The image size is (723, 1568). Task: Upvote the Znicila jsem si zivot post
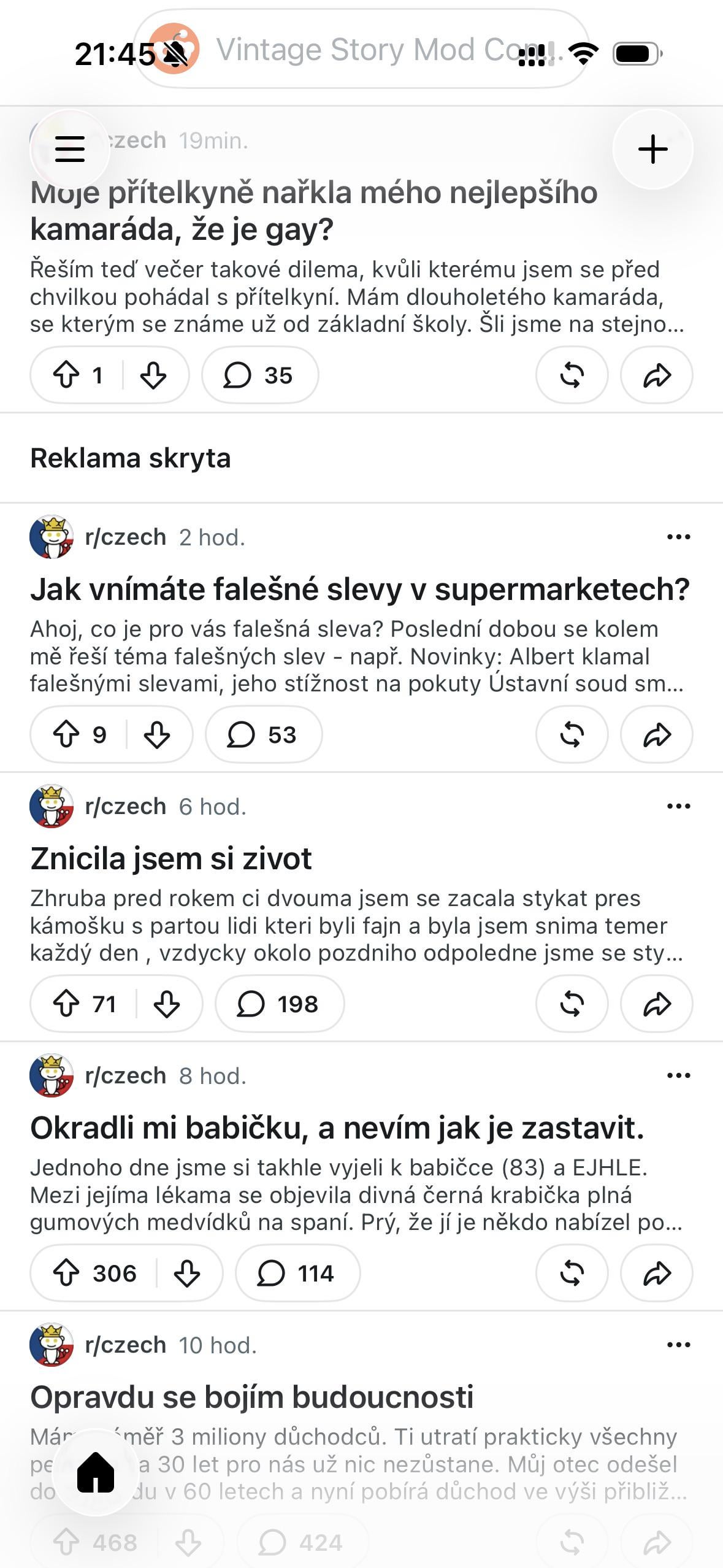click(x=66, y=1004)
